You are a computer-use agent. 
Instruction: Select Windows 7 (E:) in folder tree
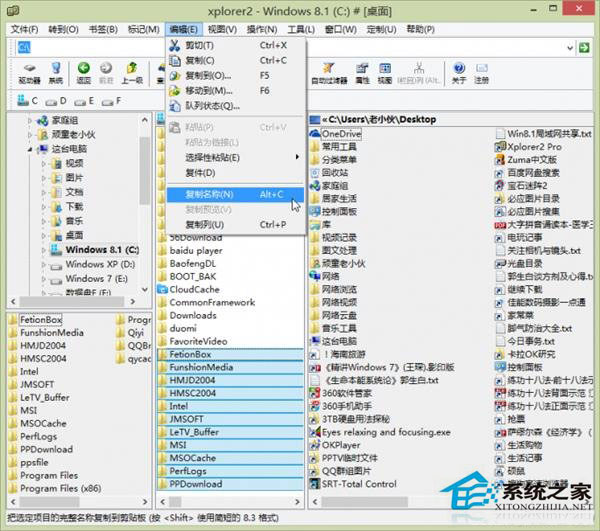pos(89,279)
